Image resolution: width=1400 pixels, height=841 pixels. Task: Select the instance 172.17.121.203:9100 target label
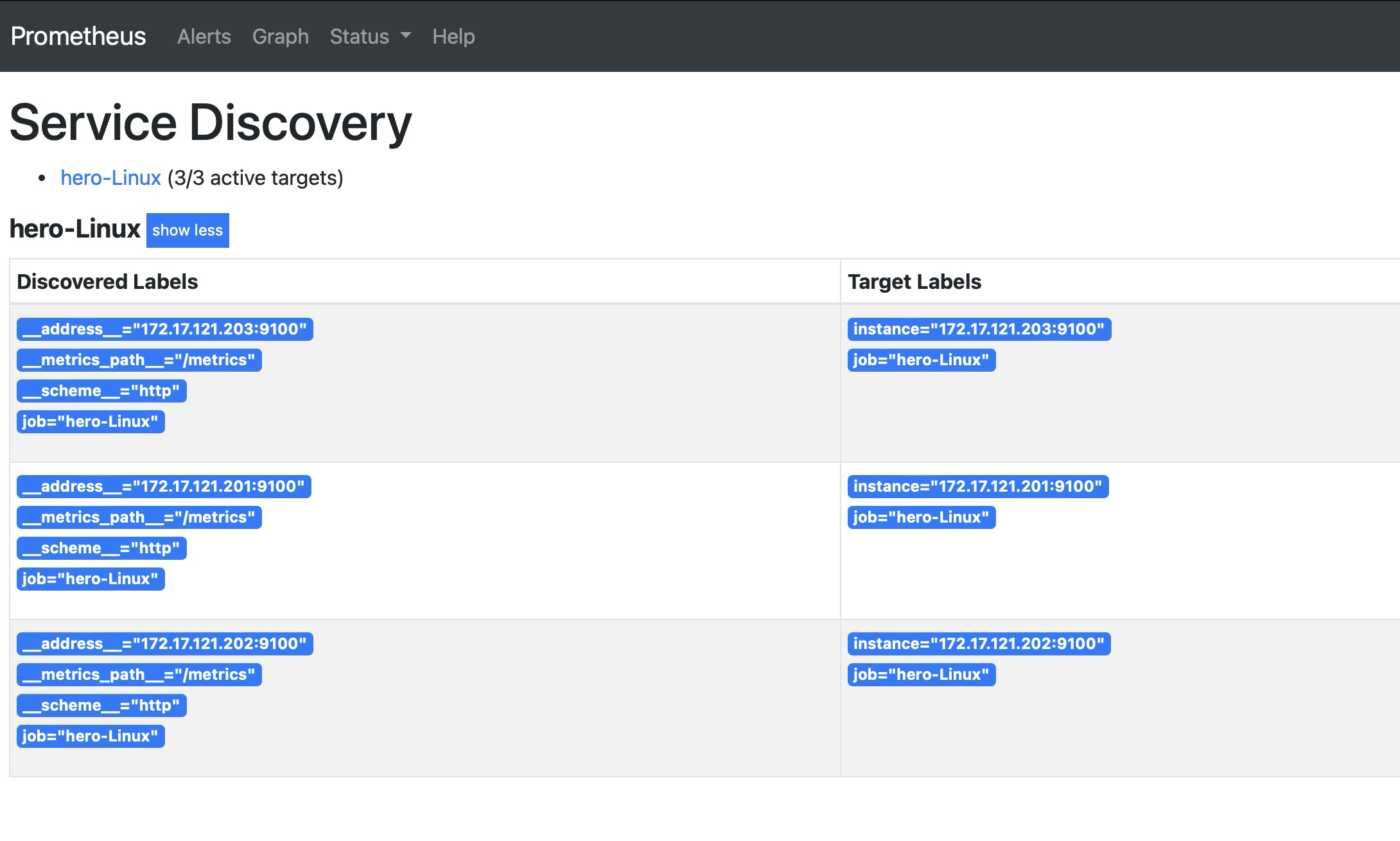(979, 329)
